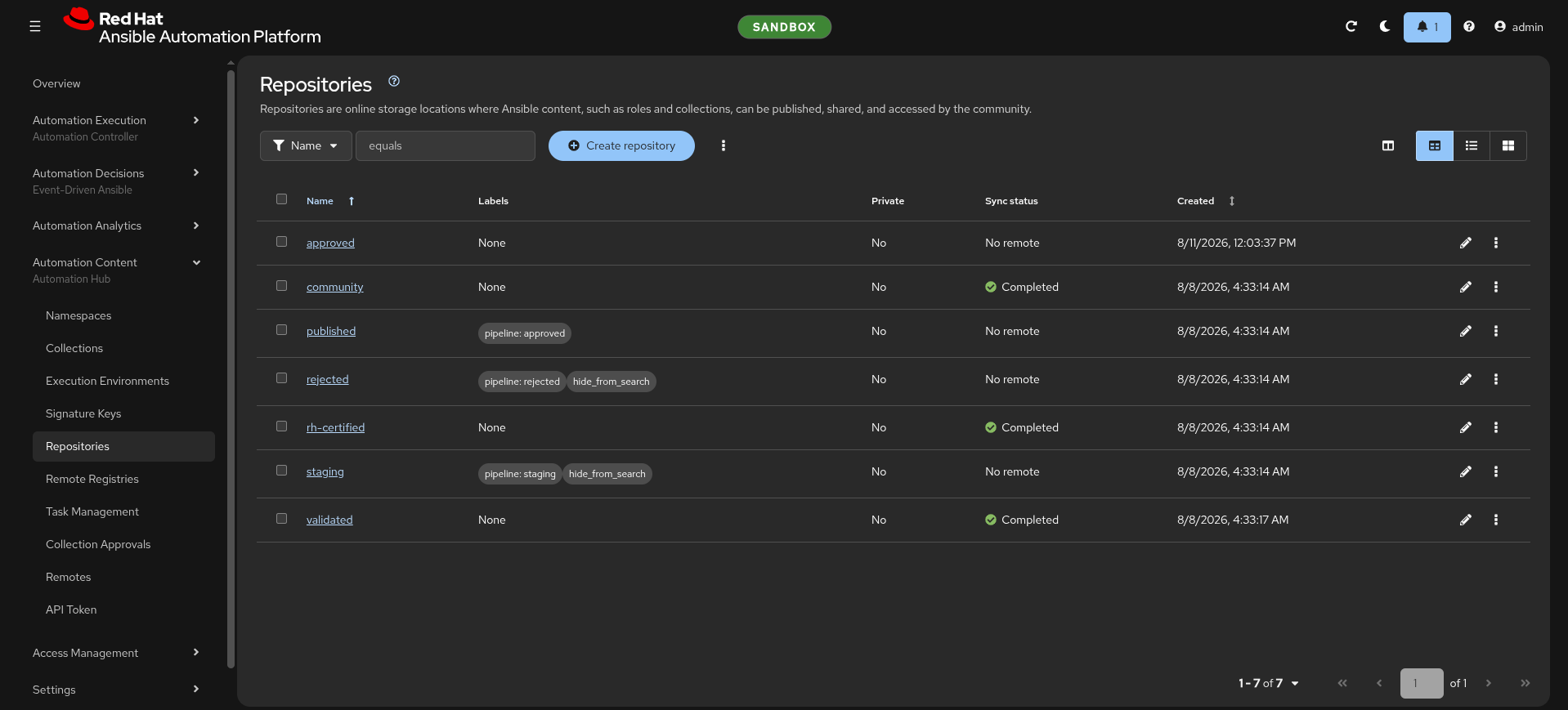
Task: Click the refresh icon in top bar
Action: [x=1351, y=27]
